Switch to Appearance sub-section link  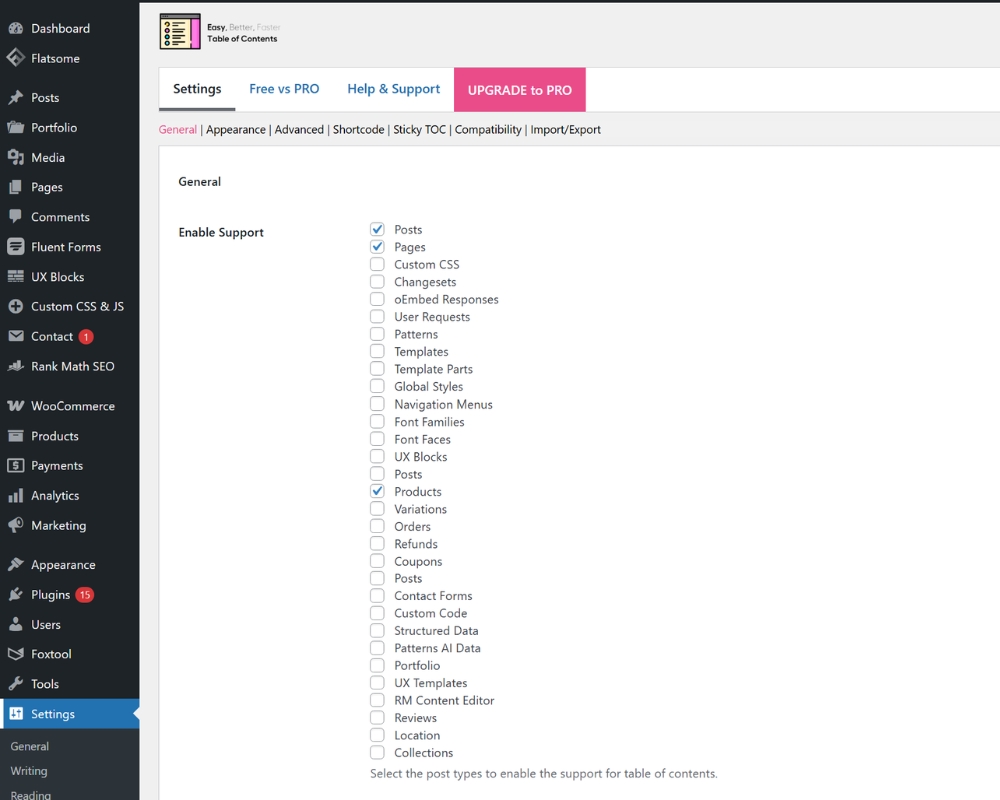point(235,130)
